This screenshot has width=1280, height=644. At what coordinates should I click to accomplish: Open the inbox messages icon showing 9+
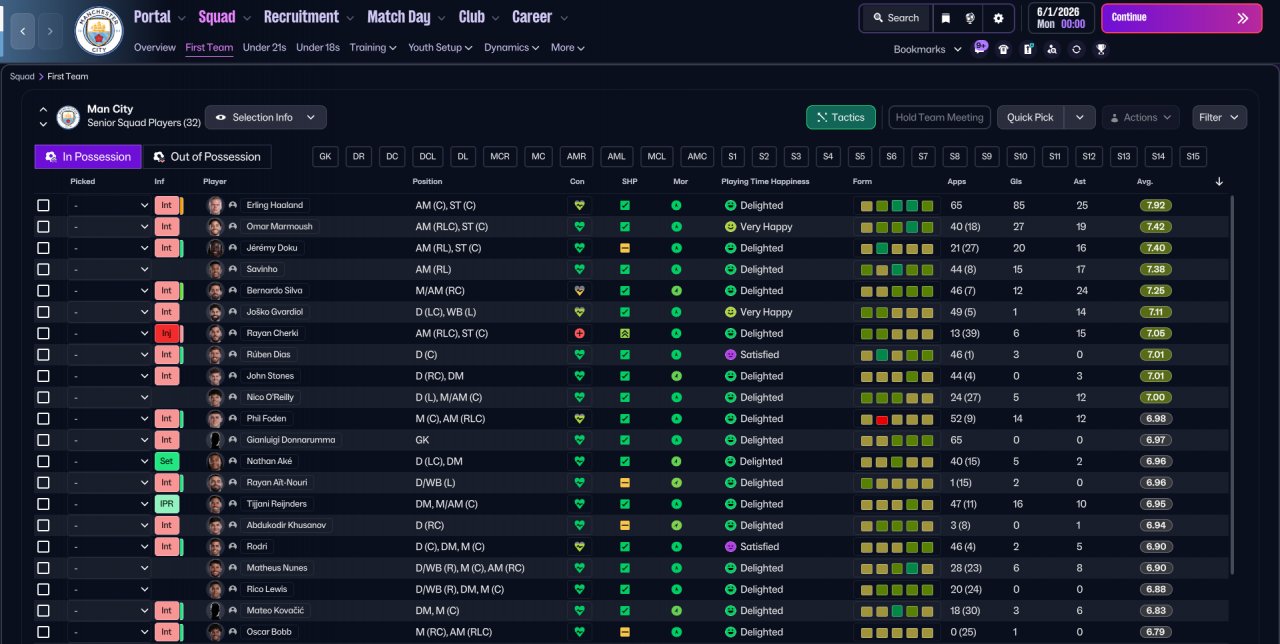(x=981, y=48)
